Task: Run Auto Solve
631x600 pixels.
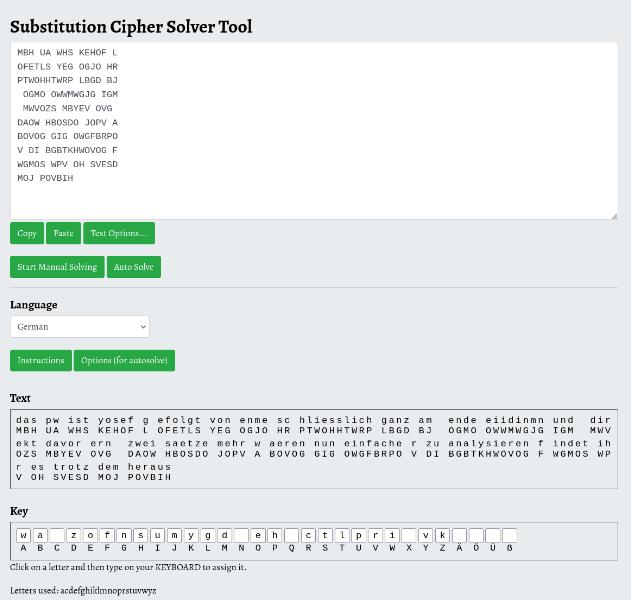Action: 133,267
